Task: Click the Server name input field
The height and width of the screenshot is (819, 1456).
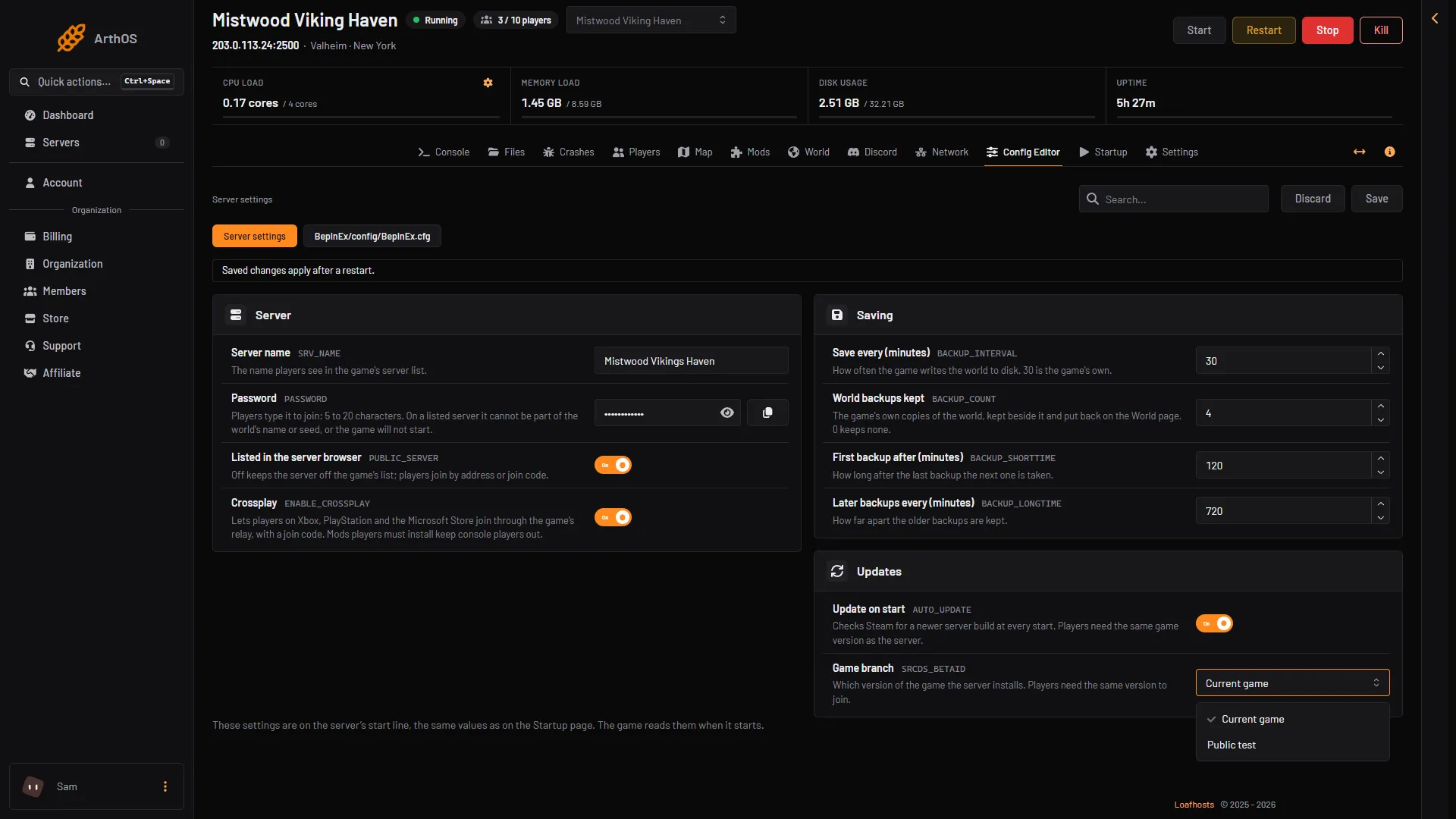Action: 691,361
